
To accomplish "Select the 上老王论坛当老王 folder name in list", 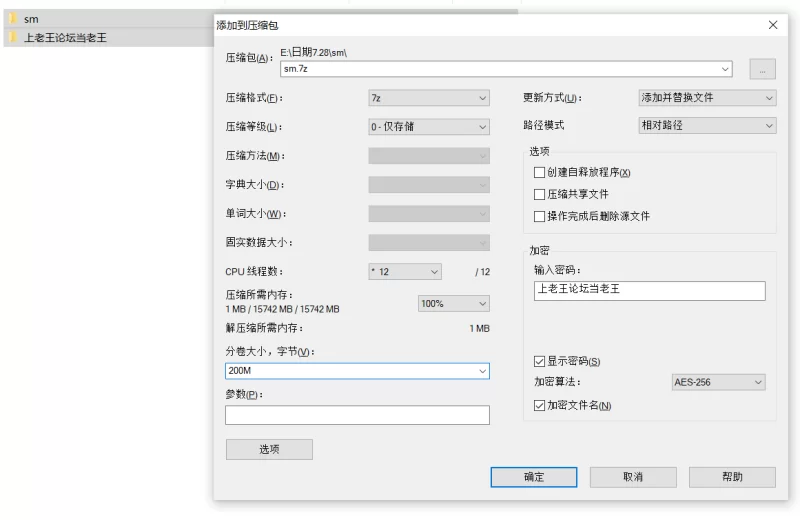I will click(65, 37).
